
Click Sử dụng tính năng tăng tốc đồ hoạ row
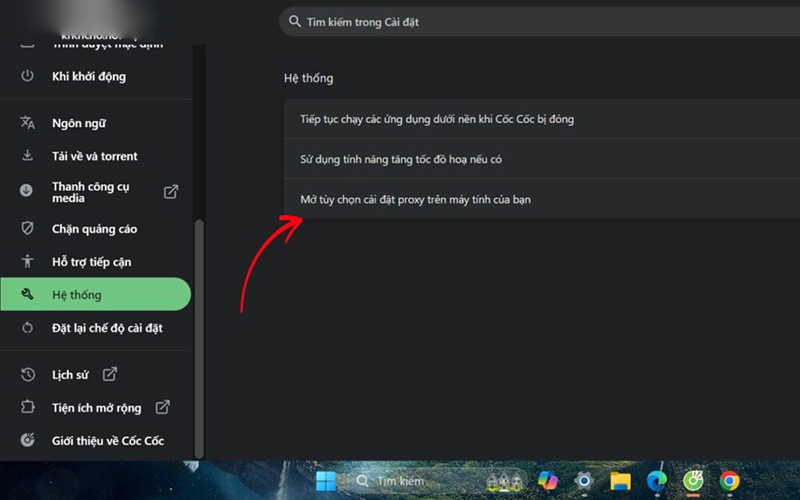pyautogui.click(x=542, y=159)
